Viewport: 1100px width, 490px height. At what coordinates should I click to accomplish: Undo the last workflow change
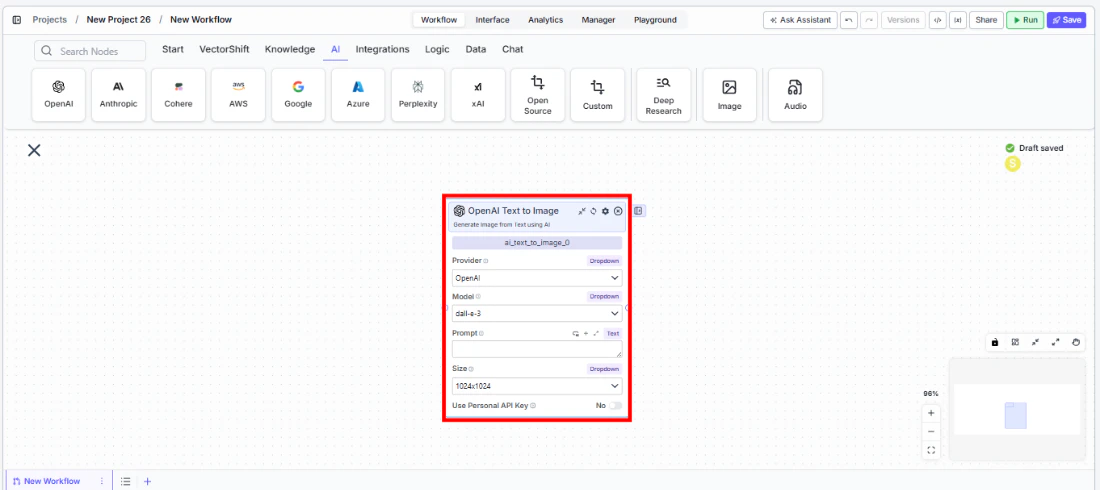849,20
